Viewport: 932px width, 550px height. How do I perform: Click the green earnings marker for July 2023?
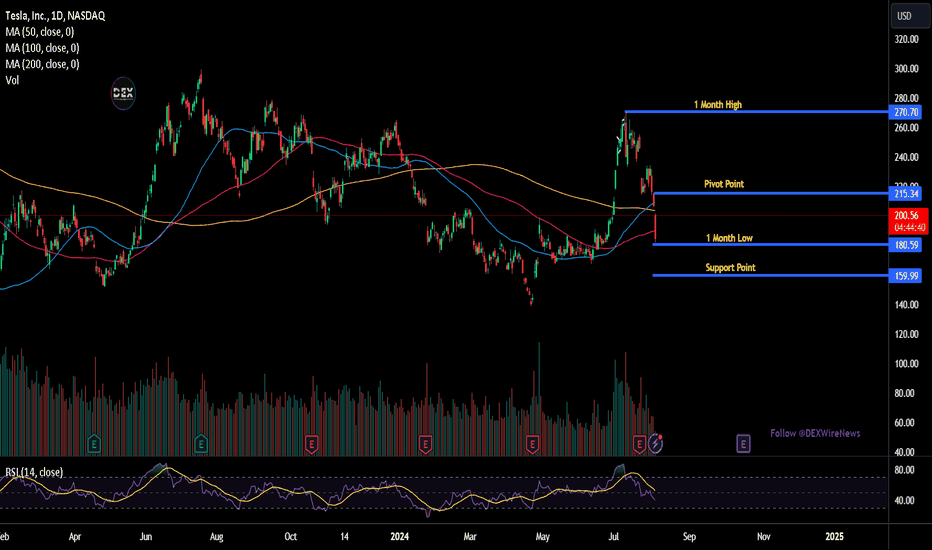[201, 444]
